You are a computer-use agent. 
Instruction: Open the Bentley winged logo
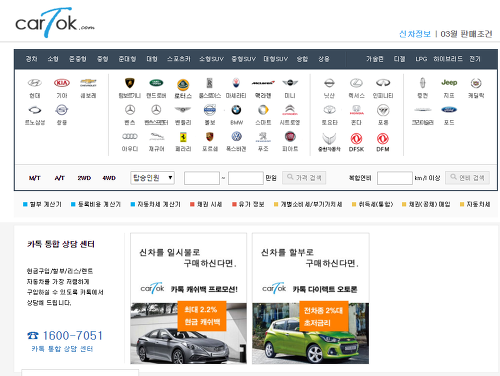[183, 110]
